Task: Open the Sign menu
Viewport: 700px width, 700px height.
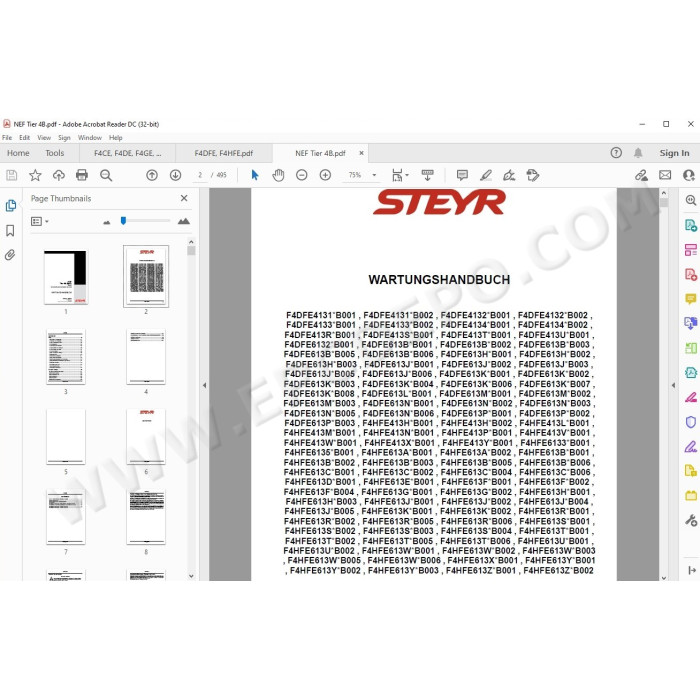Action: point(64,138)
